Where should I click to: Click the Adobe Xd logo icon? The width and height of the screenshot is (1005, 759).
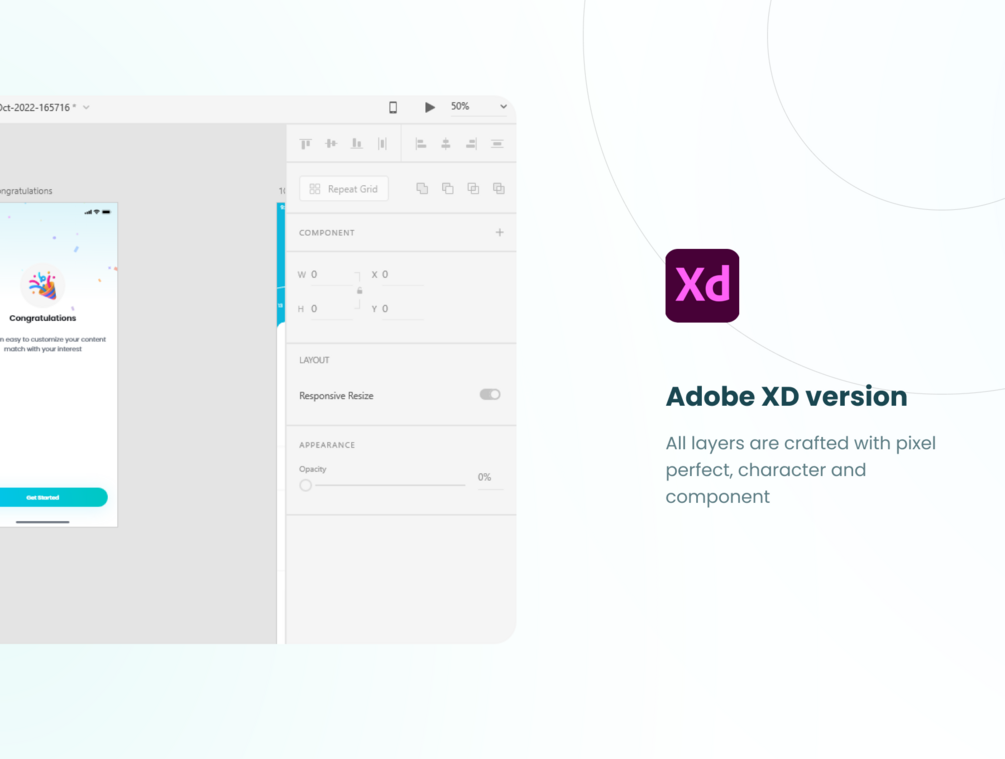click(x=702, y=286)
